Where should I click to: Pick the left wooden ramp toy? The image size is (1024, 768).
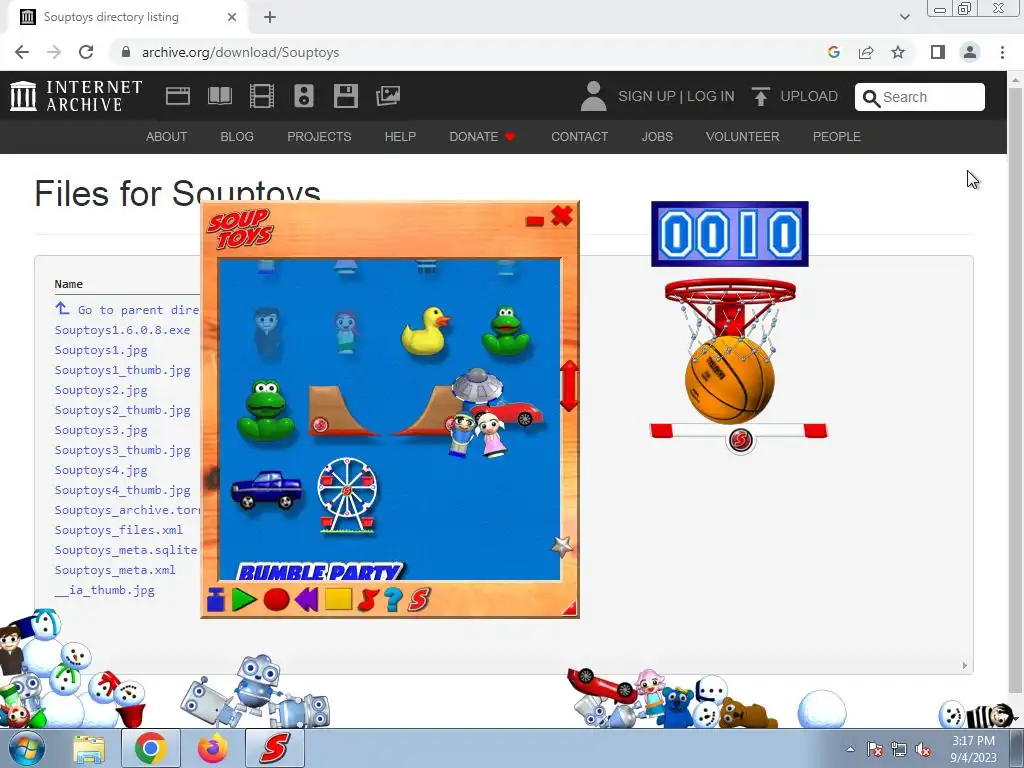coord(342,410)
